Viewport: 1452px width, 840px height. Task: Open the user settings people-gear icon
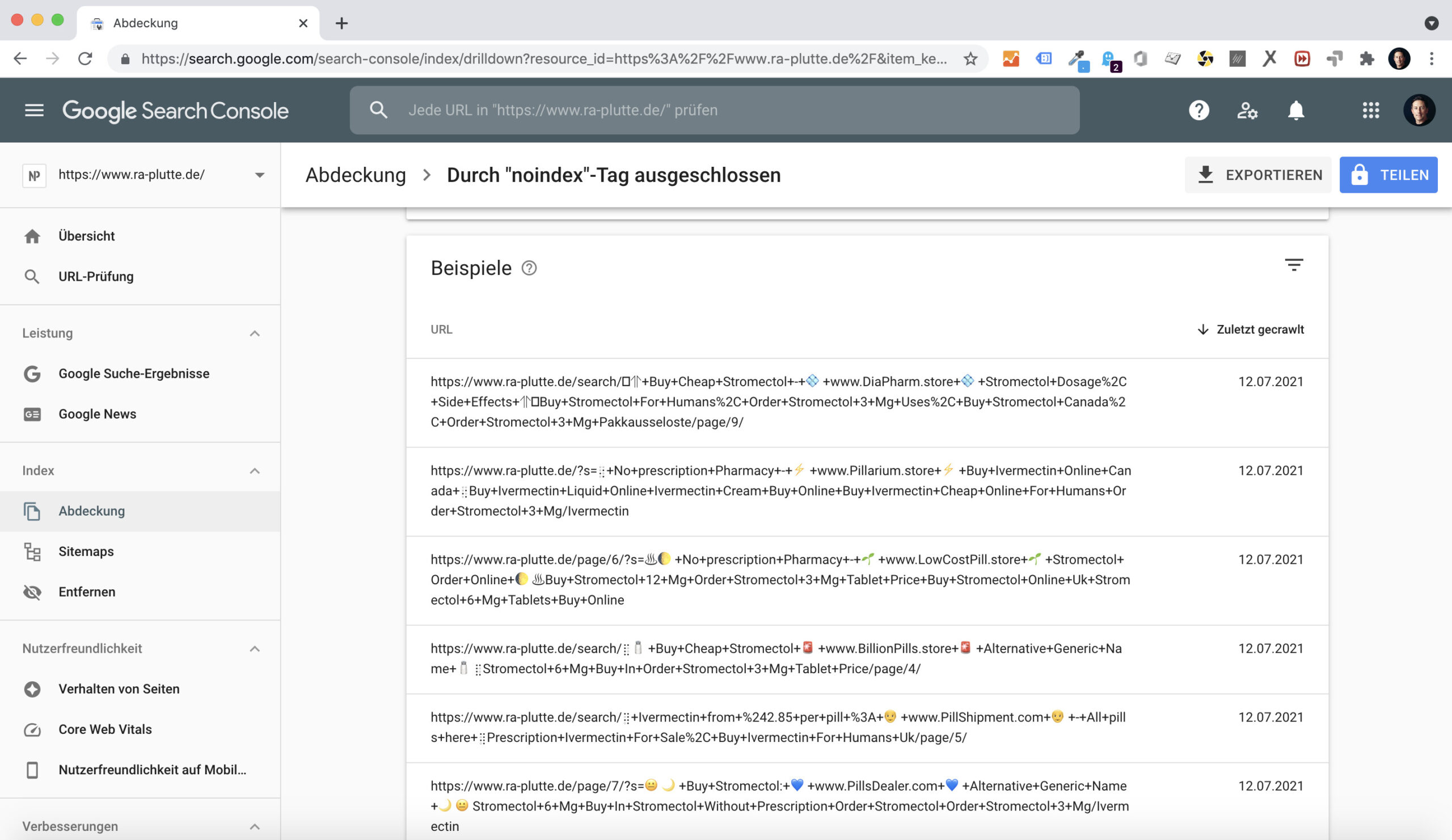[x=1247, y=110]
